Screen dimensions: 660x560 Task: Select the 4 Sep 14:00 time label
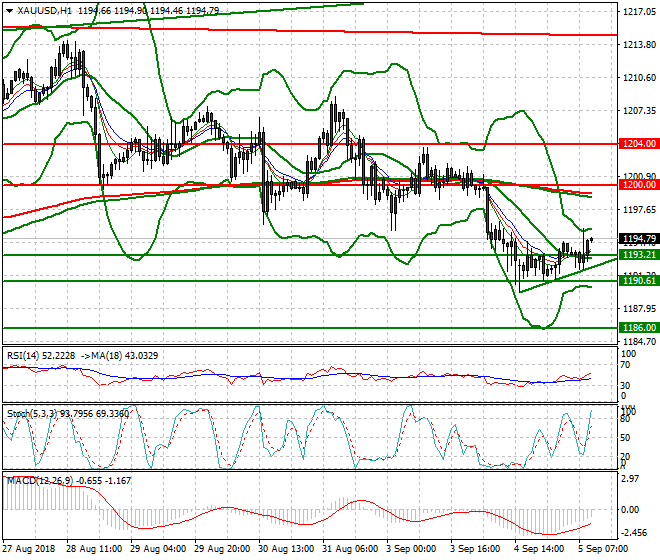tap(539, 549)
